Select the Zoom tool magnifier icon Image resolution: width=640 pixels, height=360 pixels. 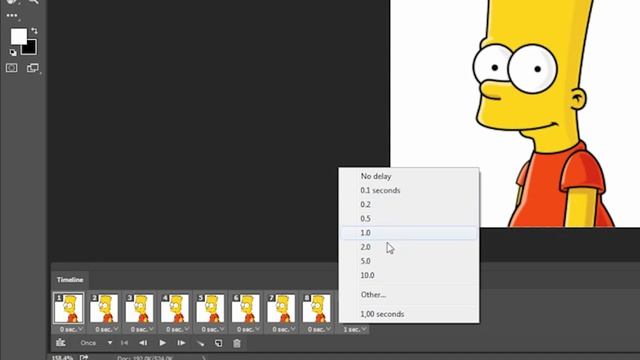point(33,2)
